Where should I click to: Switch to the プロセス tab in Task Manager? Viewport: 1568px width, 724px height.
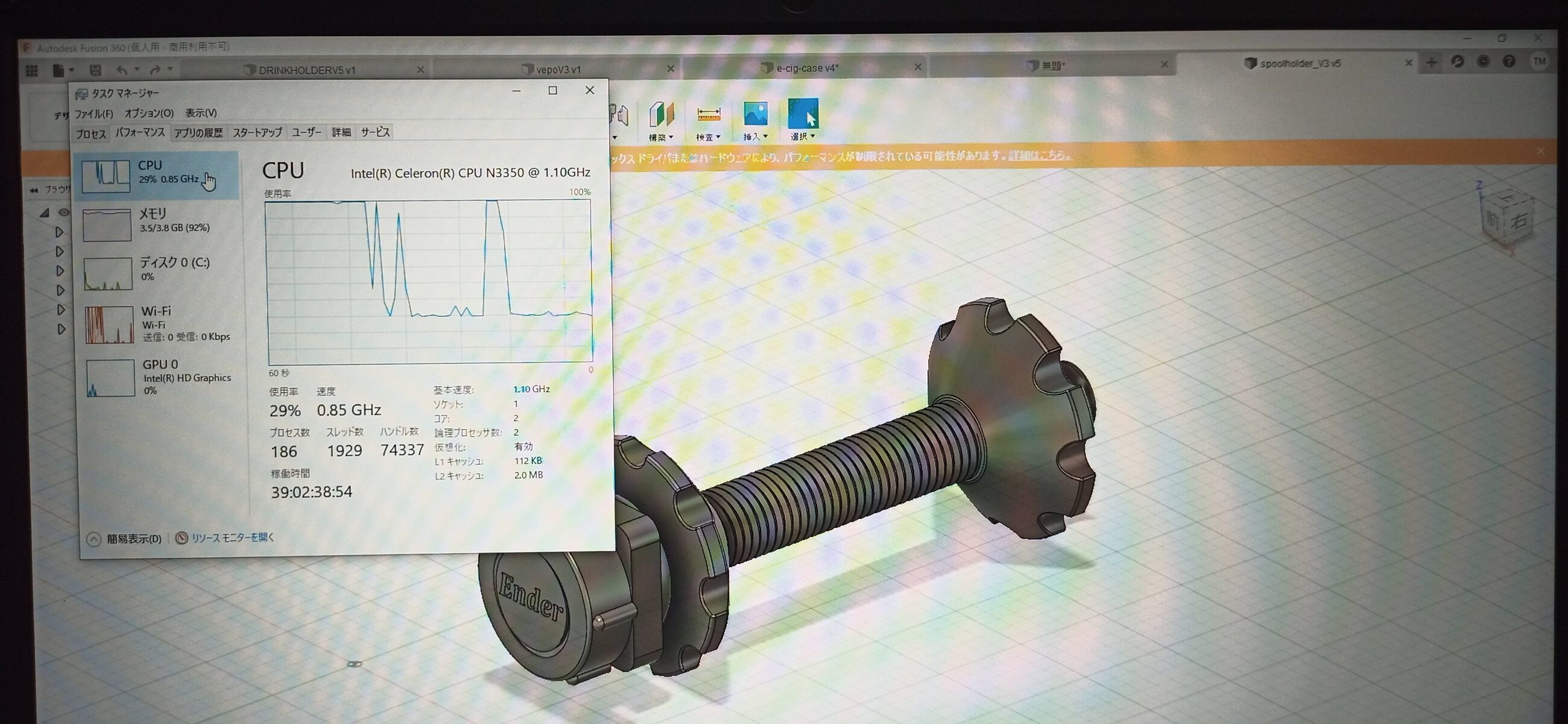(90, 133)
